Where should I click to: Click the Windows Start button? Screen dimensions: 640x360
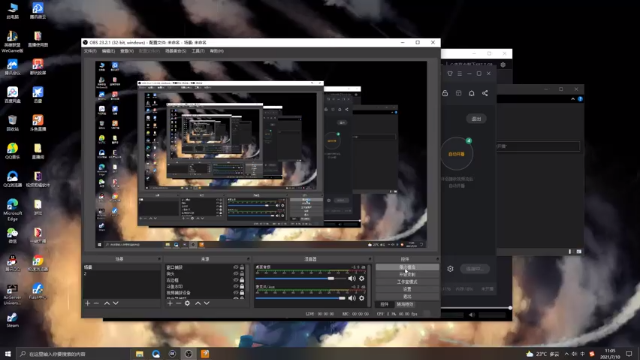(x=8, y=354)
